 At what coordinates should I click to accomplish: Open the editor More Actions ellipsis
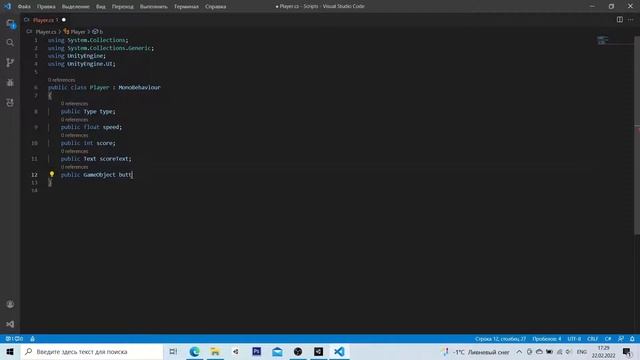click(631, 20)
